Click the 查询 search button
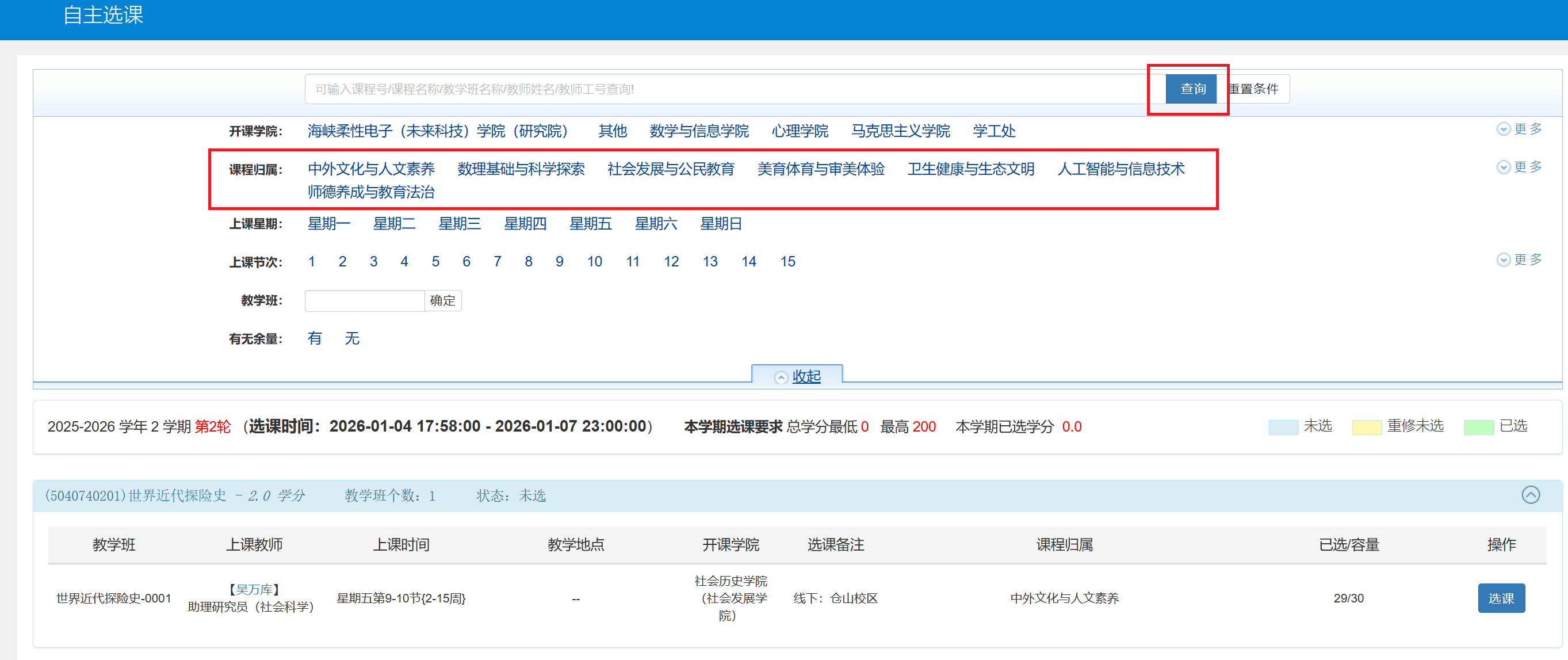 pos(1191,89)
